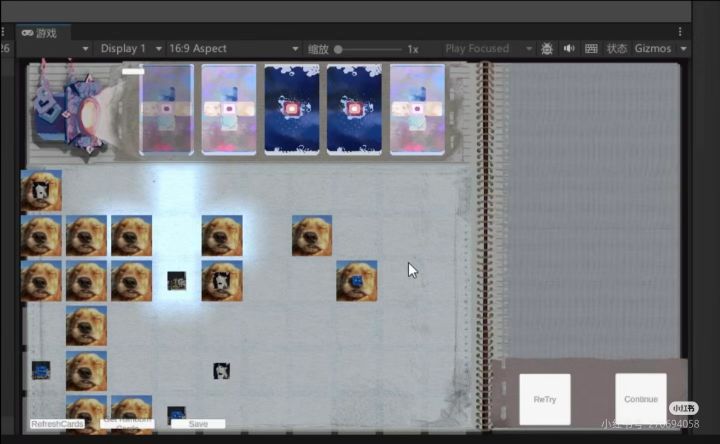Viewport: 720px width, 444px height.
Task: Toggle the 状态 stats overlay
Action: [x=617, y=48]
